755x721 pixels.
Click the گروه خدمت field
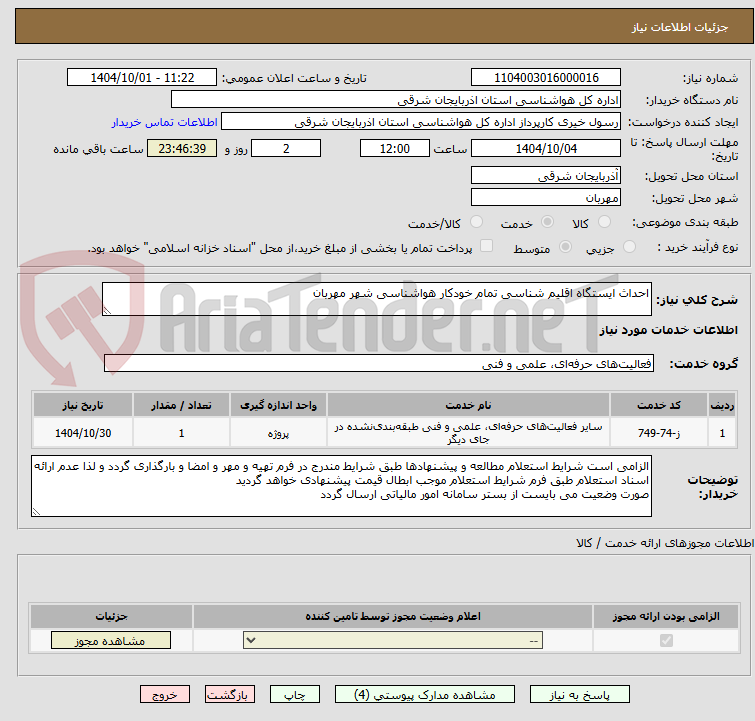pyautogui.click(x=378, y=363)
